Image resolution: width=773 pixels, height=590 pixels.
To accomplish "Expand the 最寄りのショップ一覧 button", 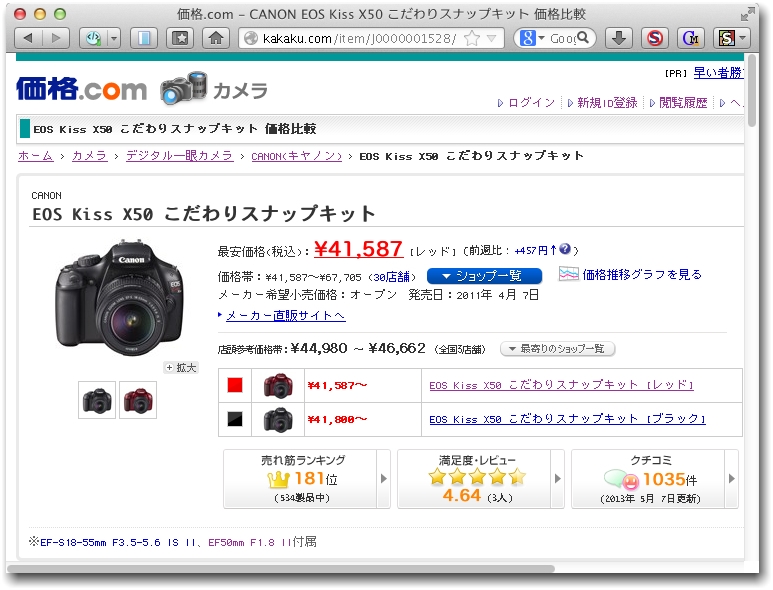I will coord(557,349).
